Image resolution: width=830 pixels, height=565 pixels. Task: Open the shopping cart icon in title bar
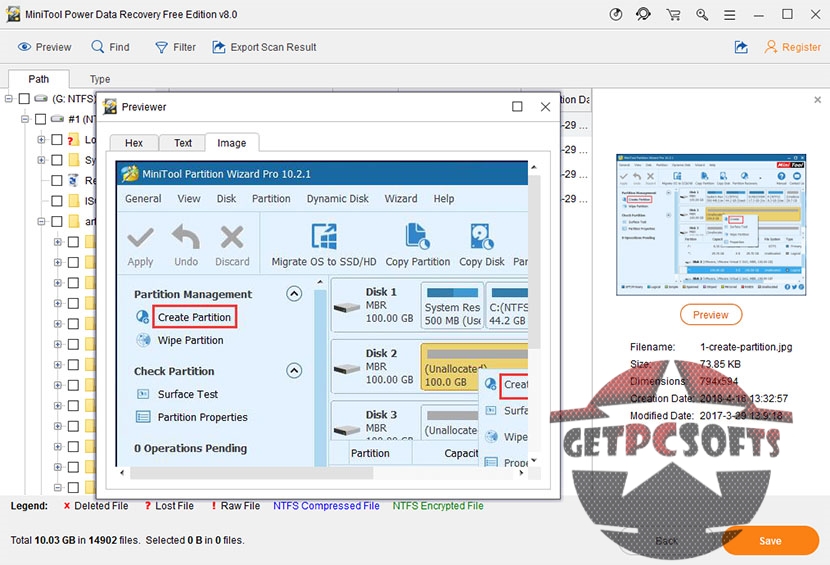[673, 14]
